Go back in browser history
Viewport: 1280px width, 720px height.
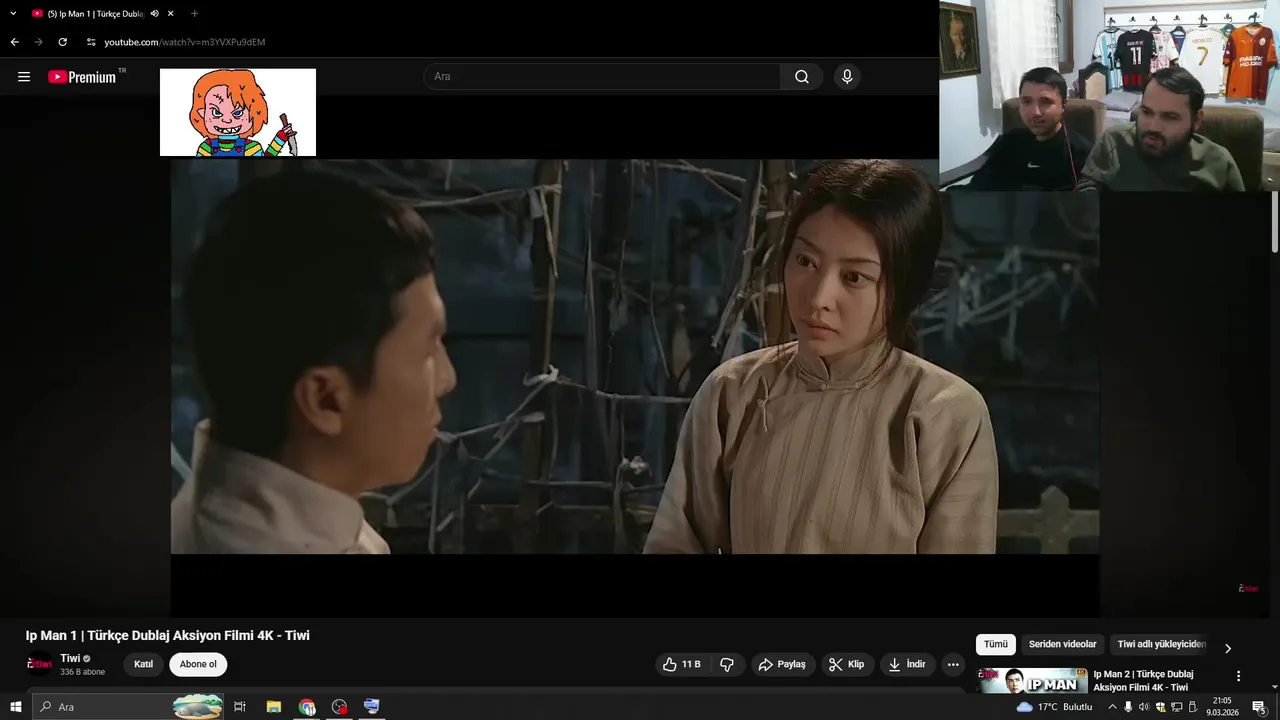click(x=14, y=42)
